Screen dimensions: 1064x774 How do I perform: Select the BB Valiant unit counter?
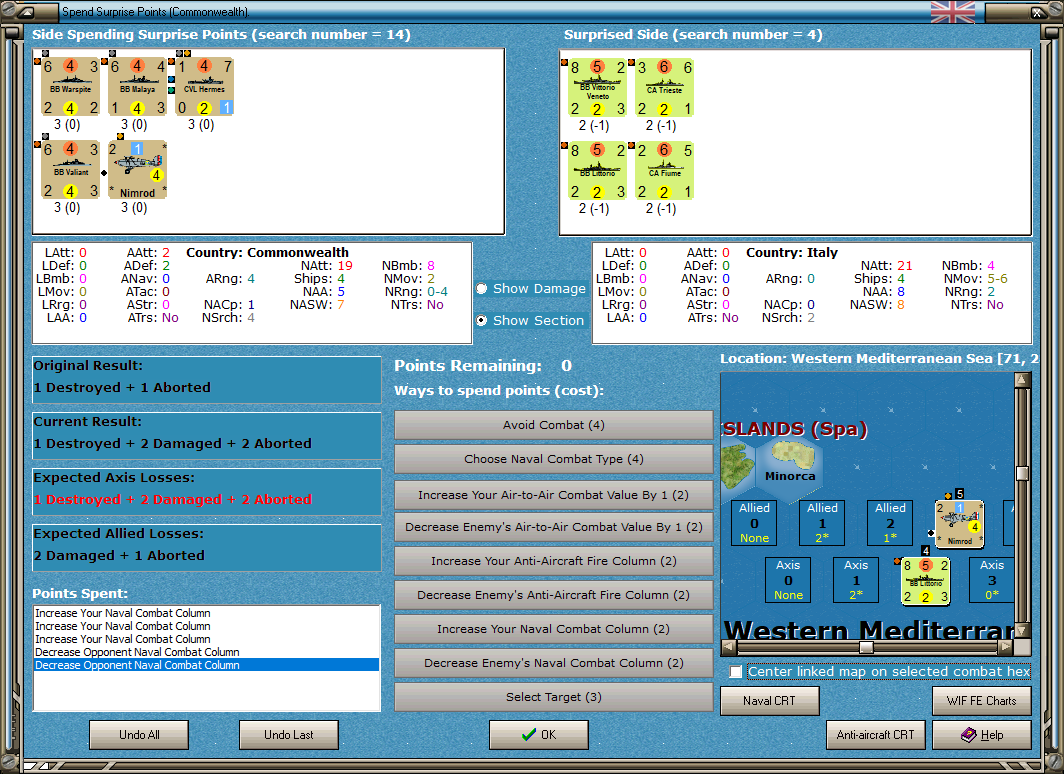point(71,170)
